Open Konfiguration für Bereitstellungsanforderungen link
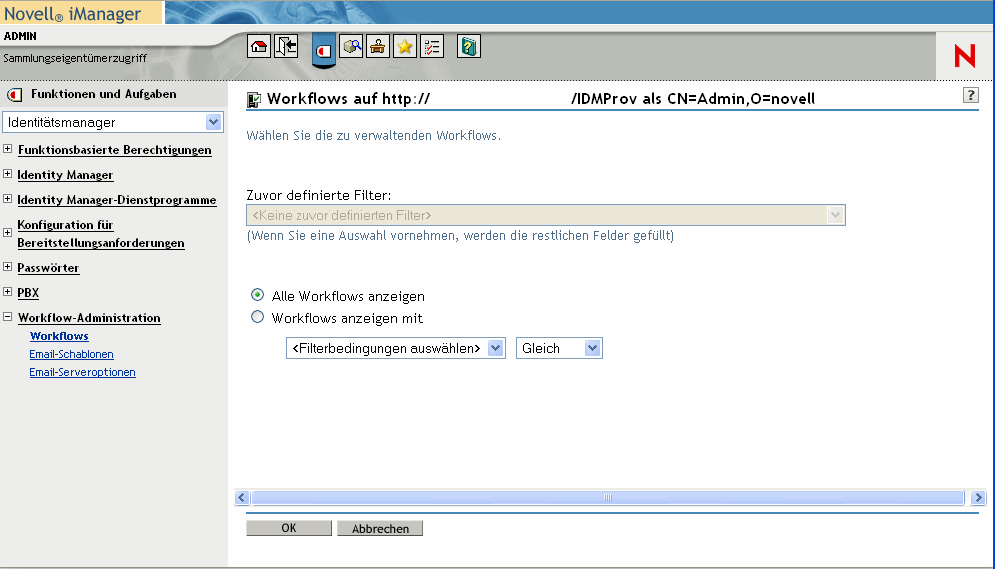995x569 pixels. click(x=101, y=233)
